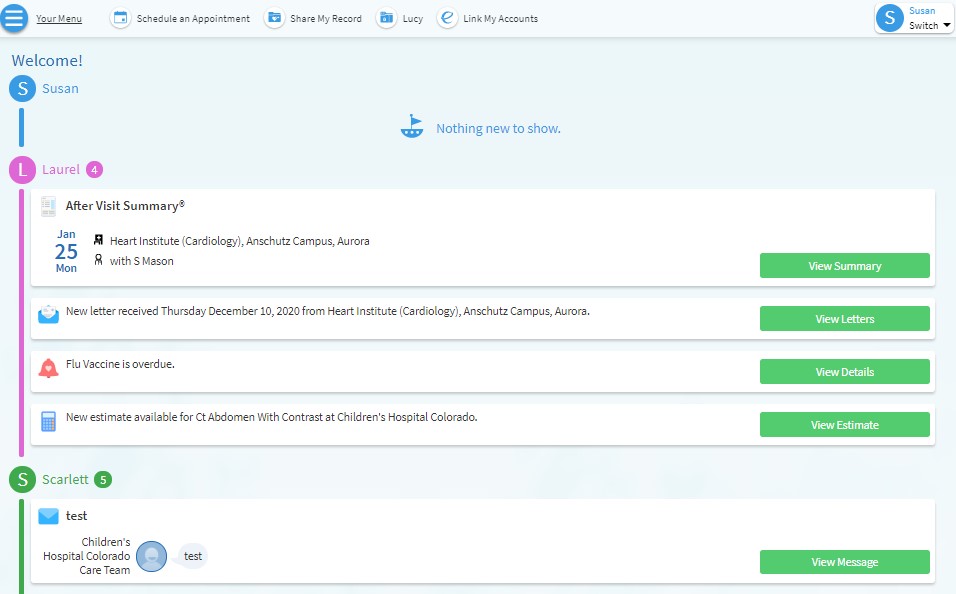Click View Message in Scarlett's feed

coord(844,561)
